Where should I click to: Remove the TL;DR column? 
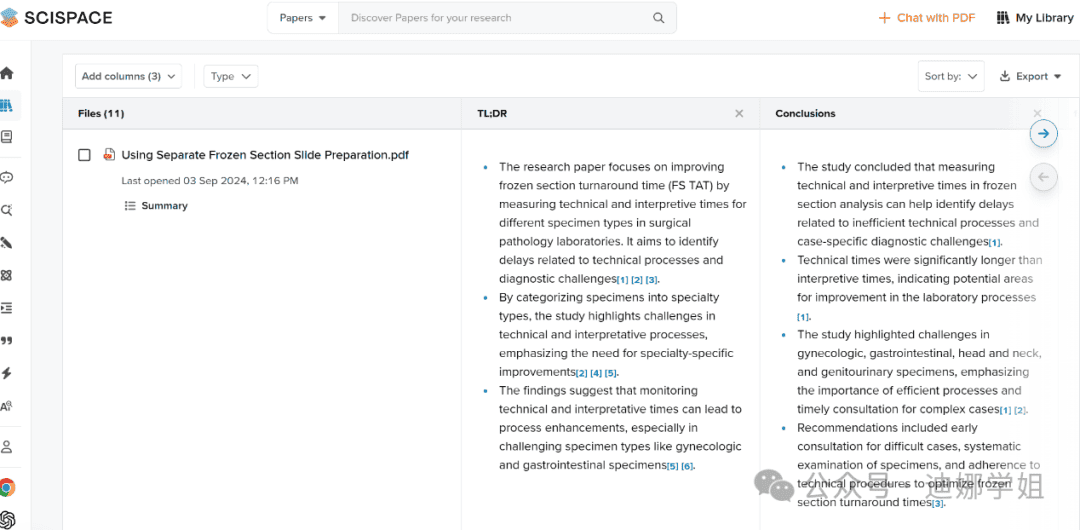pyautogui.click(x=739, y=114)
